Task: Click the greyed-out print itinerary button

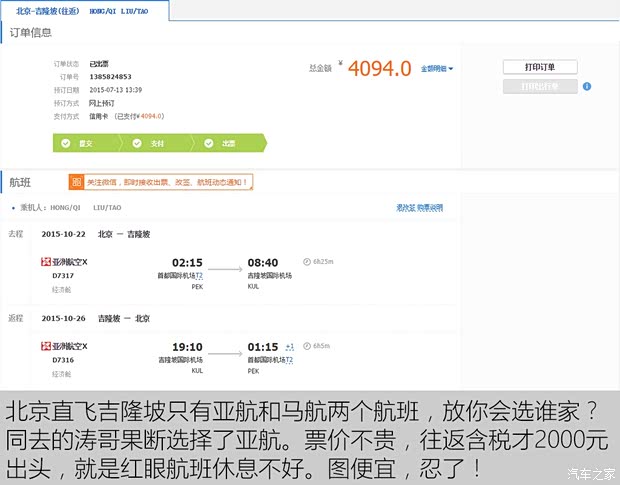Action: tap(540, 86)
